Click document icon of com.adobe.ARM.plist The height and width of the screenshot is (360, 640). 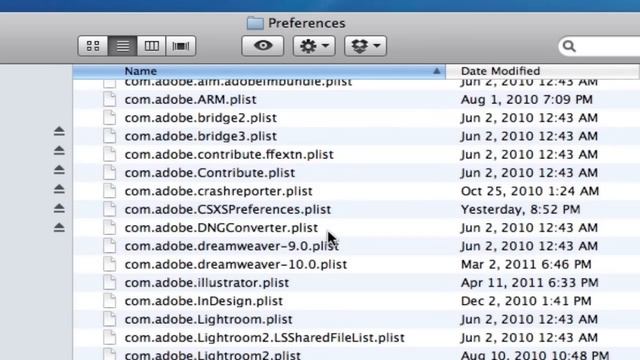[x=109, y=99]
